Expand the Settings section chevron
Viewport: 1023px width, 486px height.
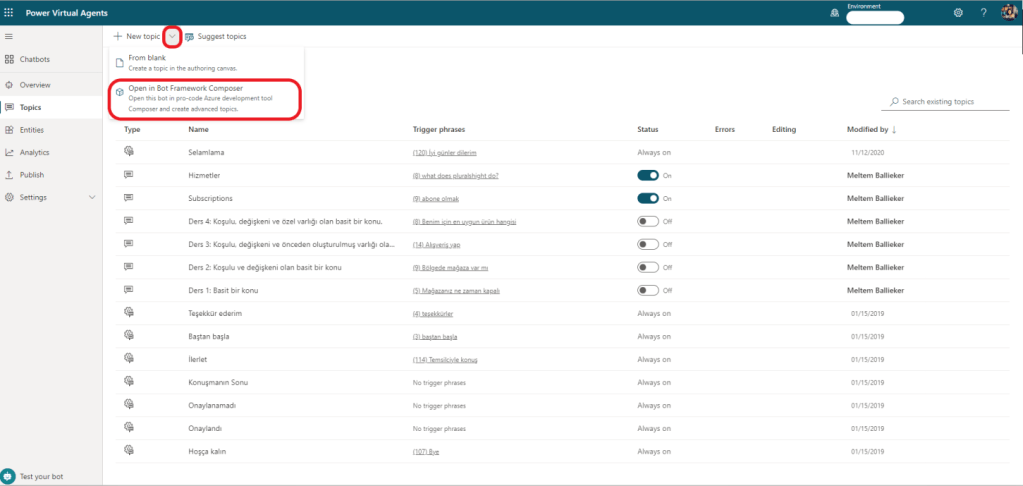(x=92, y=197)
